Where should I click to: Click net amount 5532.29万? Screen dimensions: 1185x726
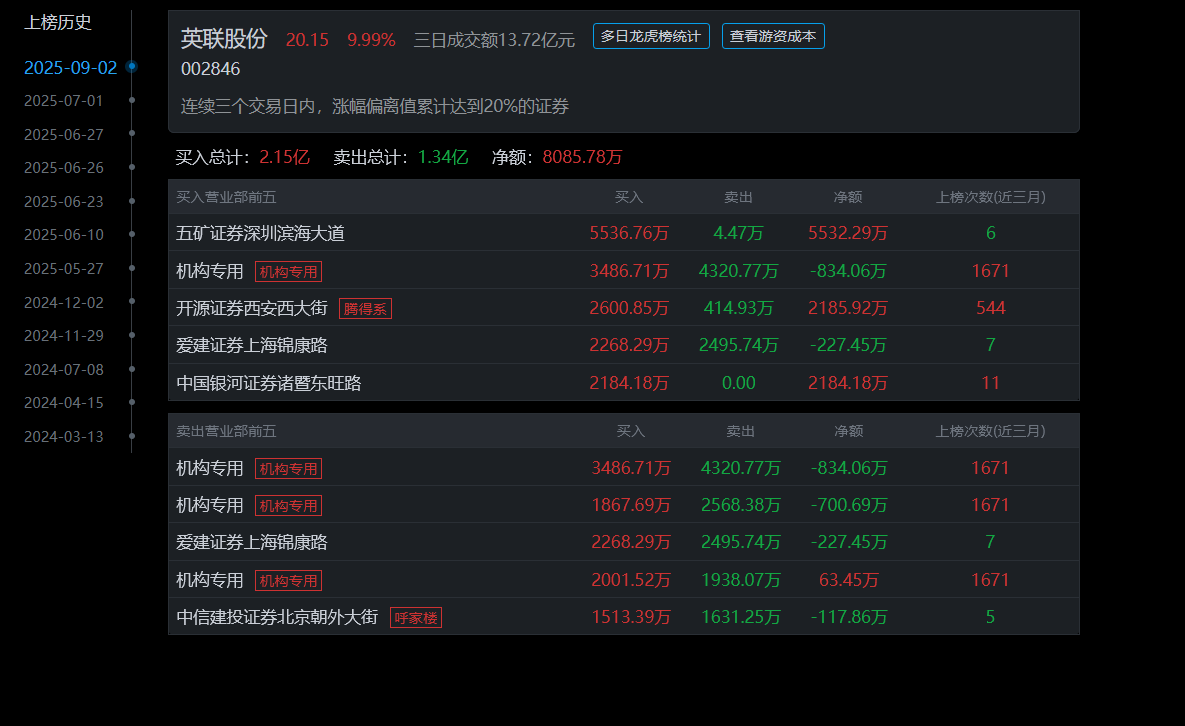coord(848,233)
